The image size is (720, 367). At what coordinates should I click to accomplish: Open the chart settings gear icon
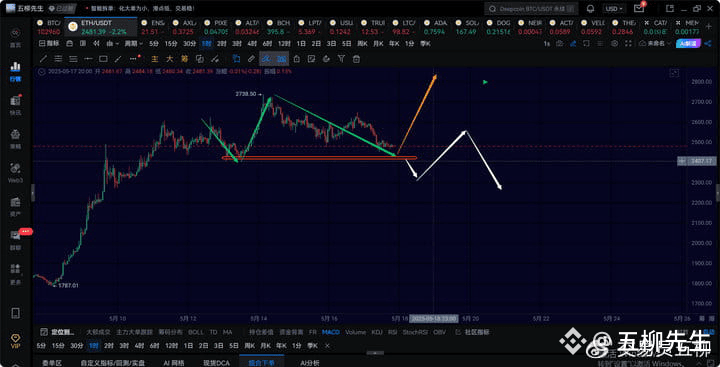[x=615, y=43]
